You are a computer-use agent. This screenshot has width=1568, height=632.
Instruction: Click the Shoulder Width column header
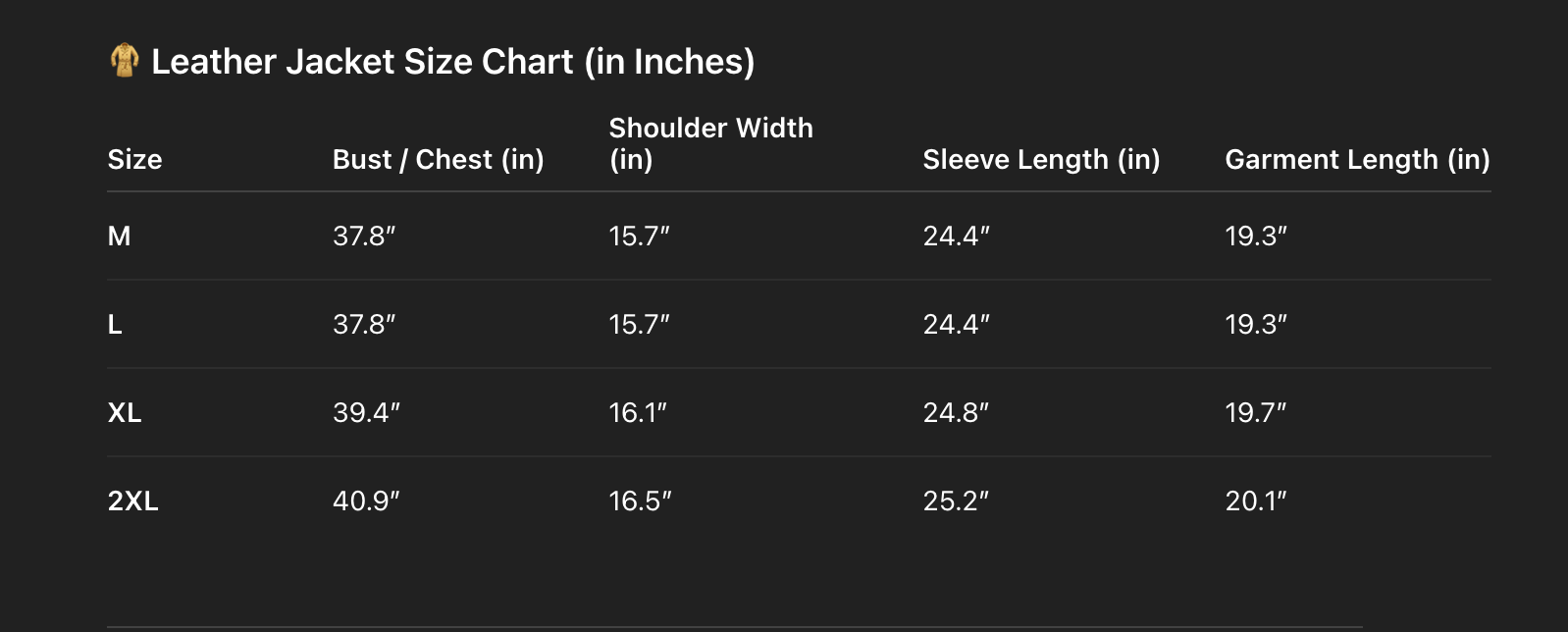pyautogui.click(x=710, y=143)
